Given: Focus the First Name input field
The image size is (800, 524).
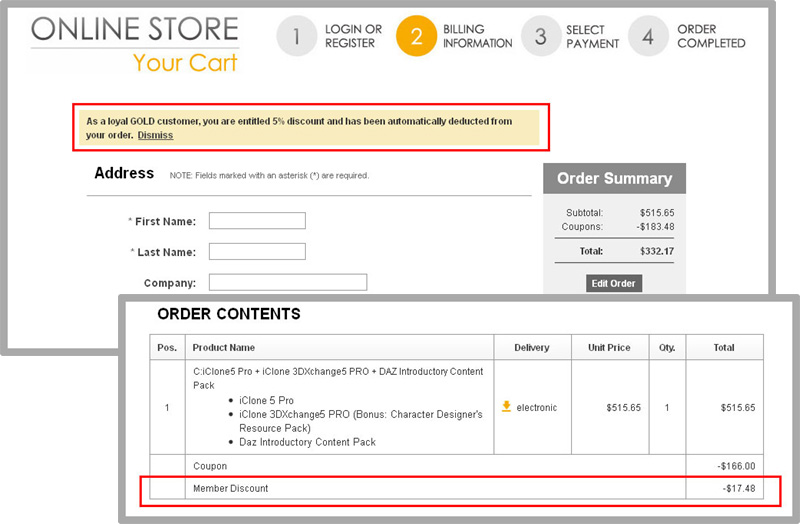Looking at the screenshot, I should tap(257, 221).
